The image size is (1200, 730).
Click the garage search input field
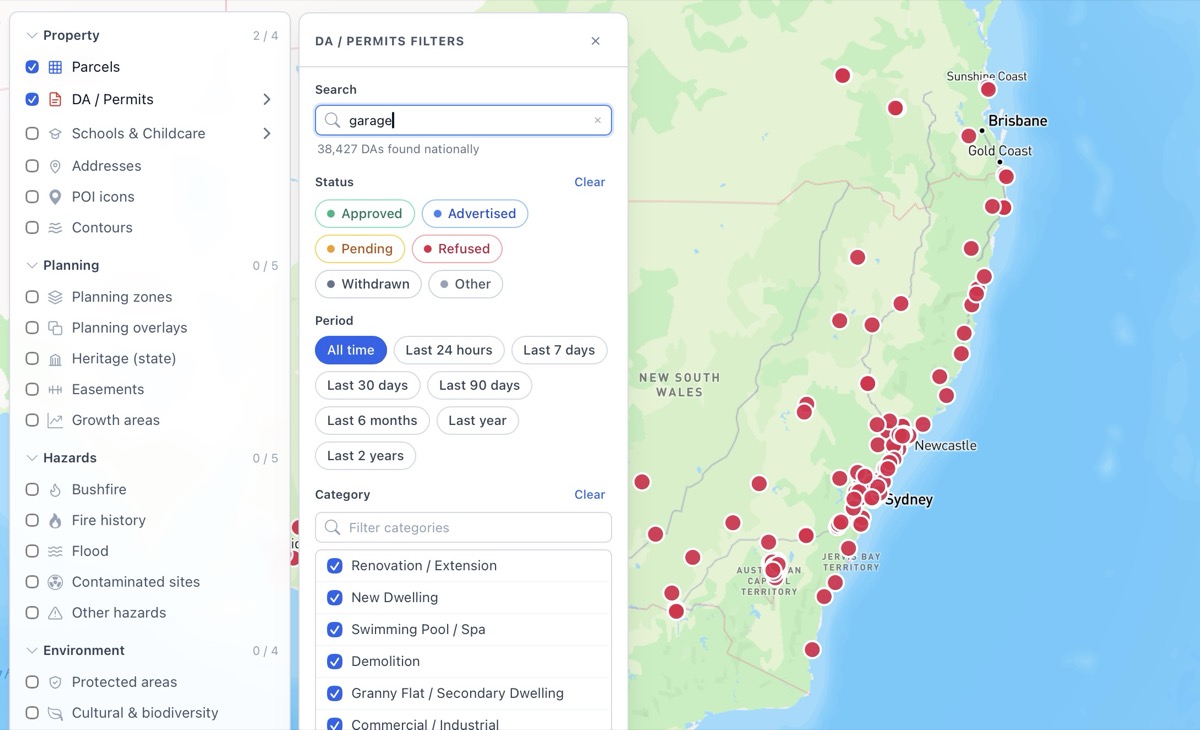point(463,120)
